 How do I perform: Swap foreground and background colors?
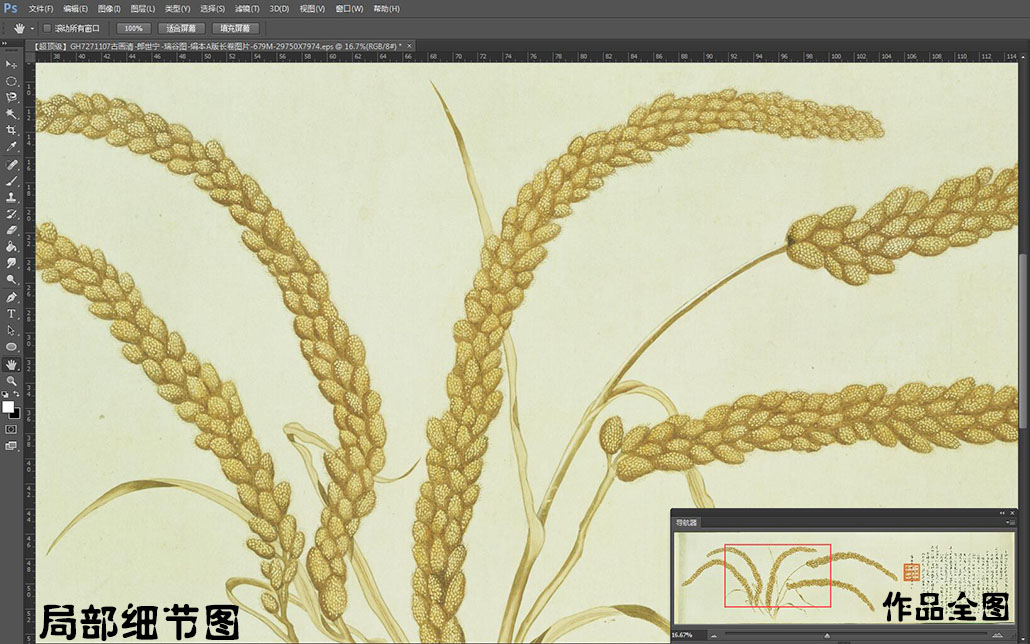pyautogui.click(x=16, y=394)
